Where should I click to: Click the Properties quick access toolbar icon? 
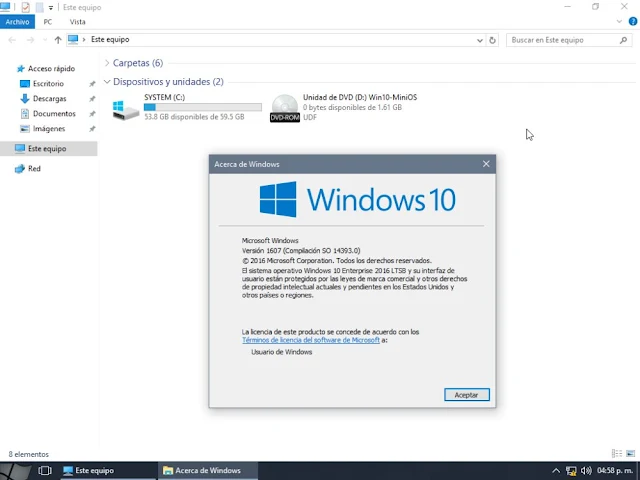click(25, 7)
